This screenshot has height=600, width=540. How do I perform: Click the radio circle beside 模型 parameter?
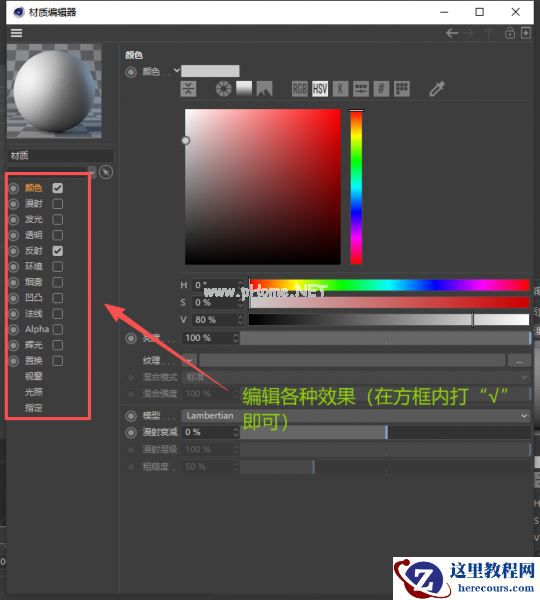click(x=131, y=416)
